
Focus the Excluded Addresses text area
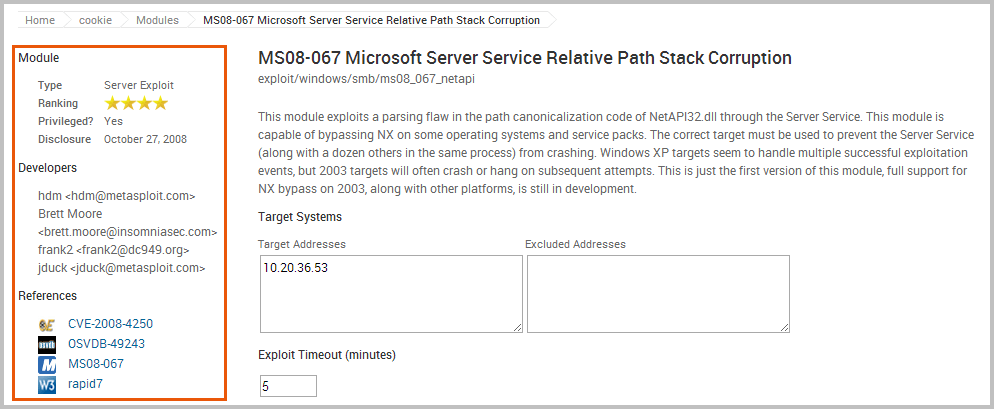point(658,293)
